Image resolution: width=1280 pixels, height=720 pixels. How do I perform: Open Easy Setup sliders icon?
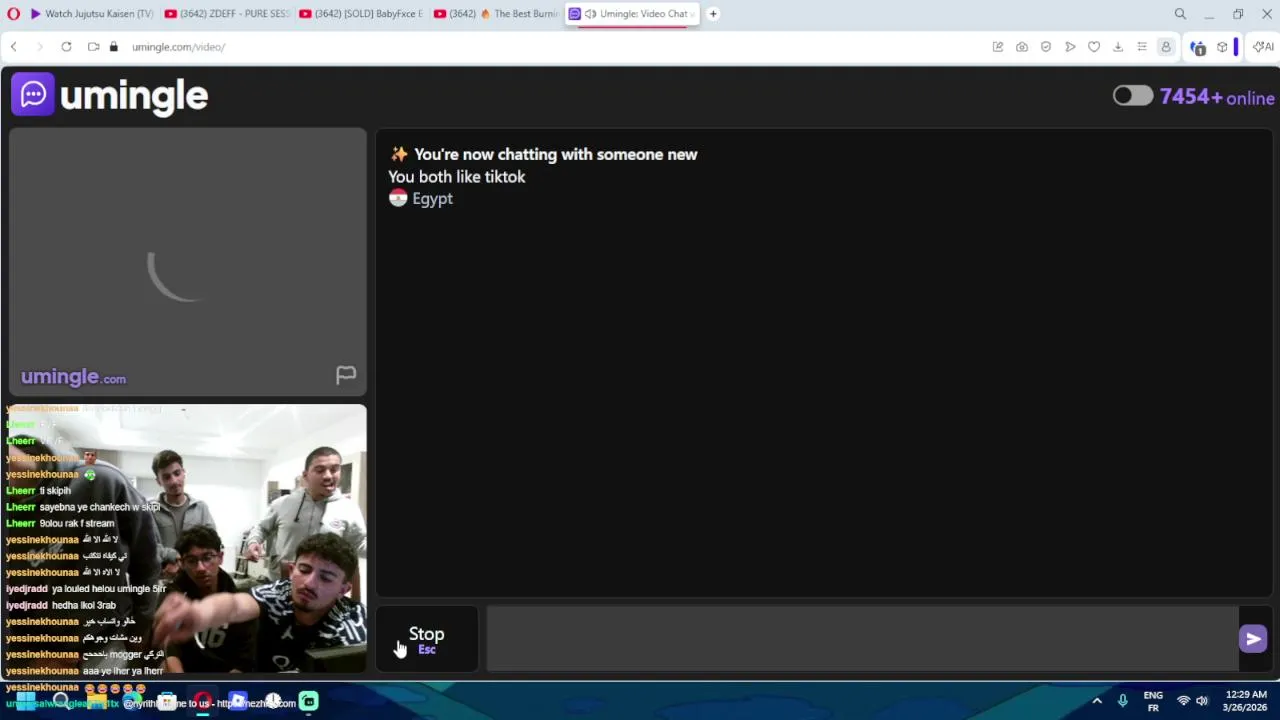(x=1142, y=47)
